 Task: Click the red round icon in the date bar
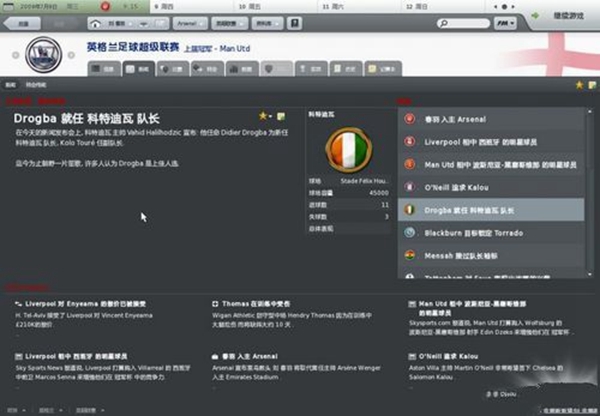[x=105, y=6]
